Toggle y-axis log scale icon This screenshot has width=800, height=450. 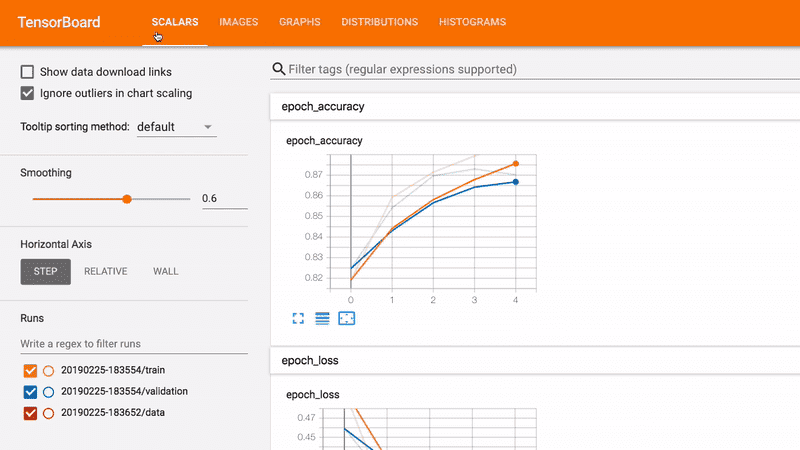322,318
